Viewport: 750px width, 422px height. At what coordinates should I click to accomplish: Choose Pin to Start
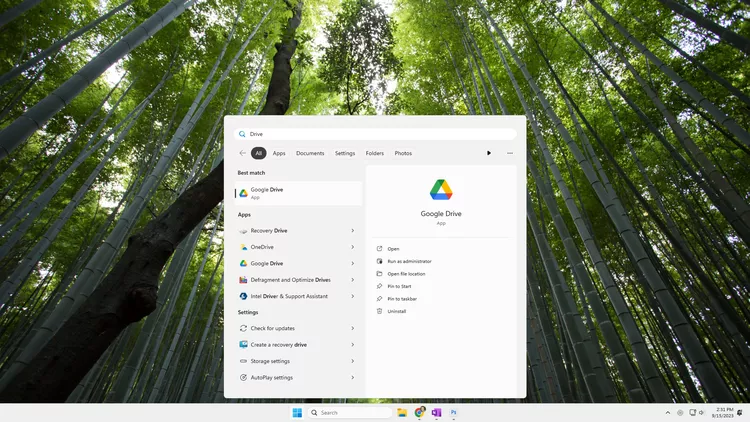[399, 286]
